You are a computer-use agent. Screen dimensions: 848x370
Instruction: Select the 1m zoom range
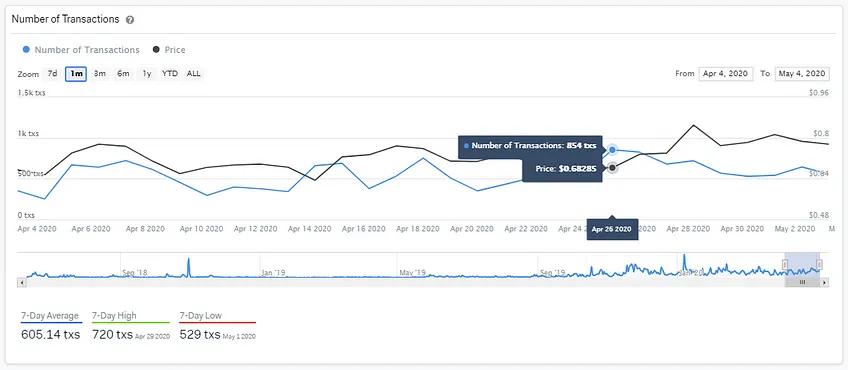(x=76, y=74)
